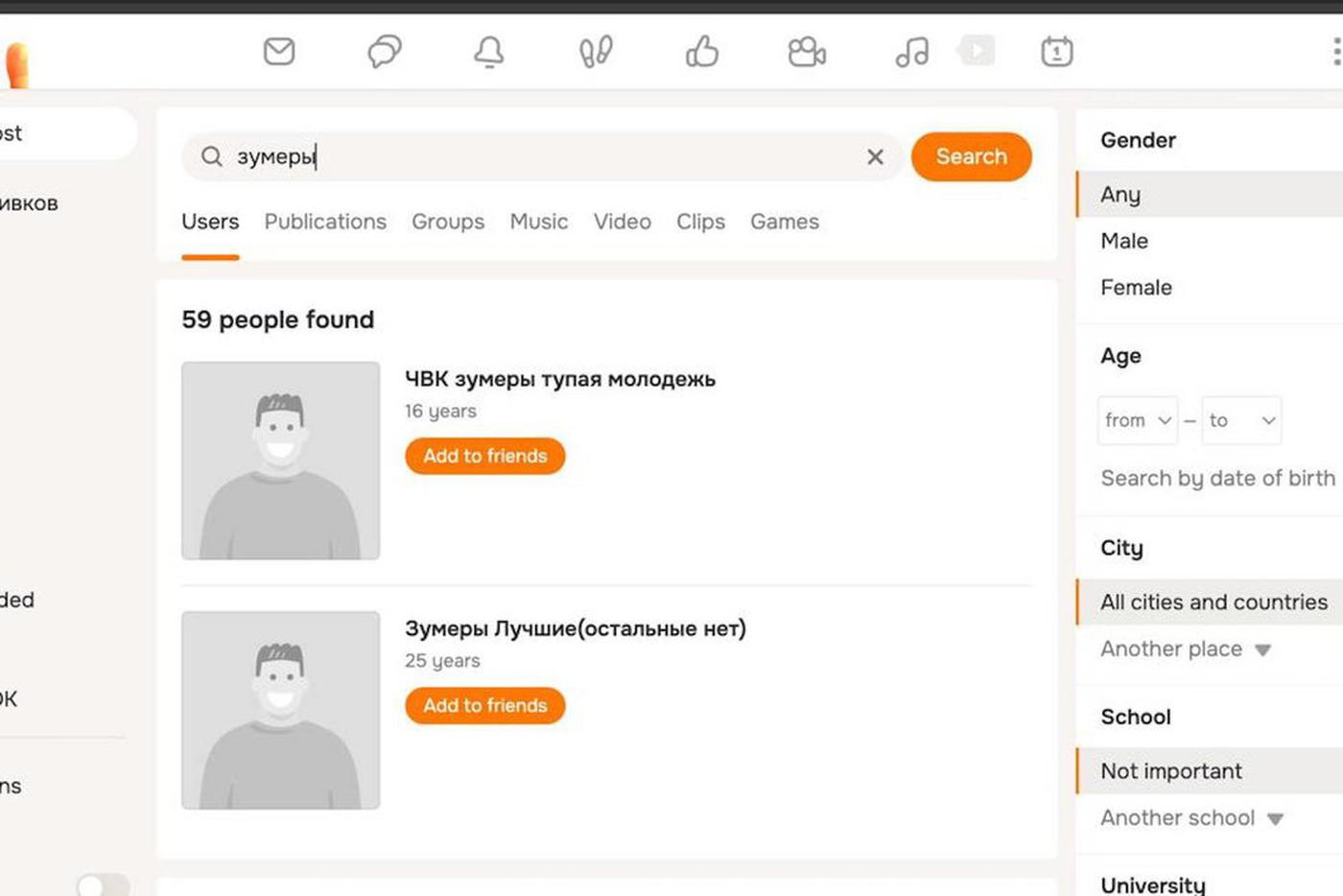The image size is (1343, 896).
Task: Open guests via the footprints icon
Action: [595, 52]
